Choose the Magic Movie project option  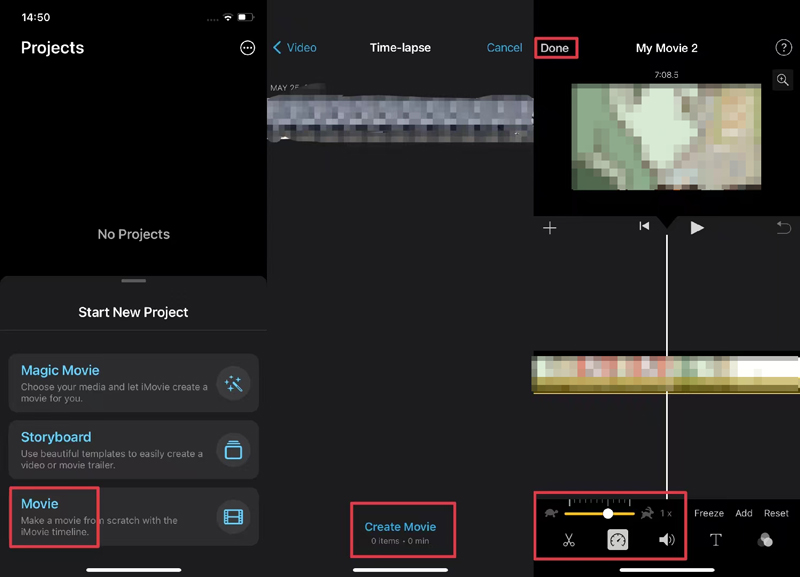(133, 383)
